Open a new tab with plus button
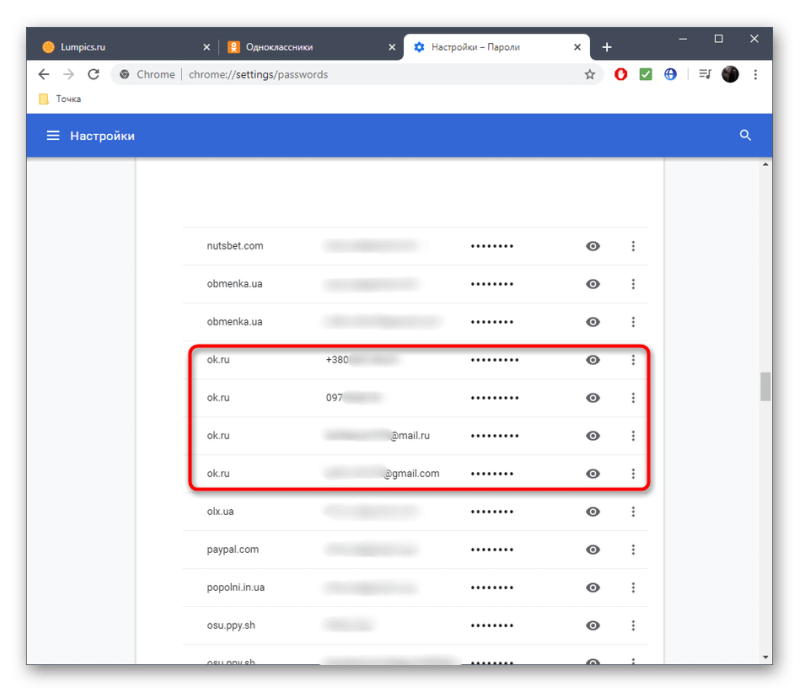This screenshot has width=800, height=692. (x=607, y=47)
